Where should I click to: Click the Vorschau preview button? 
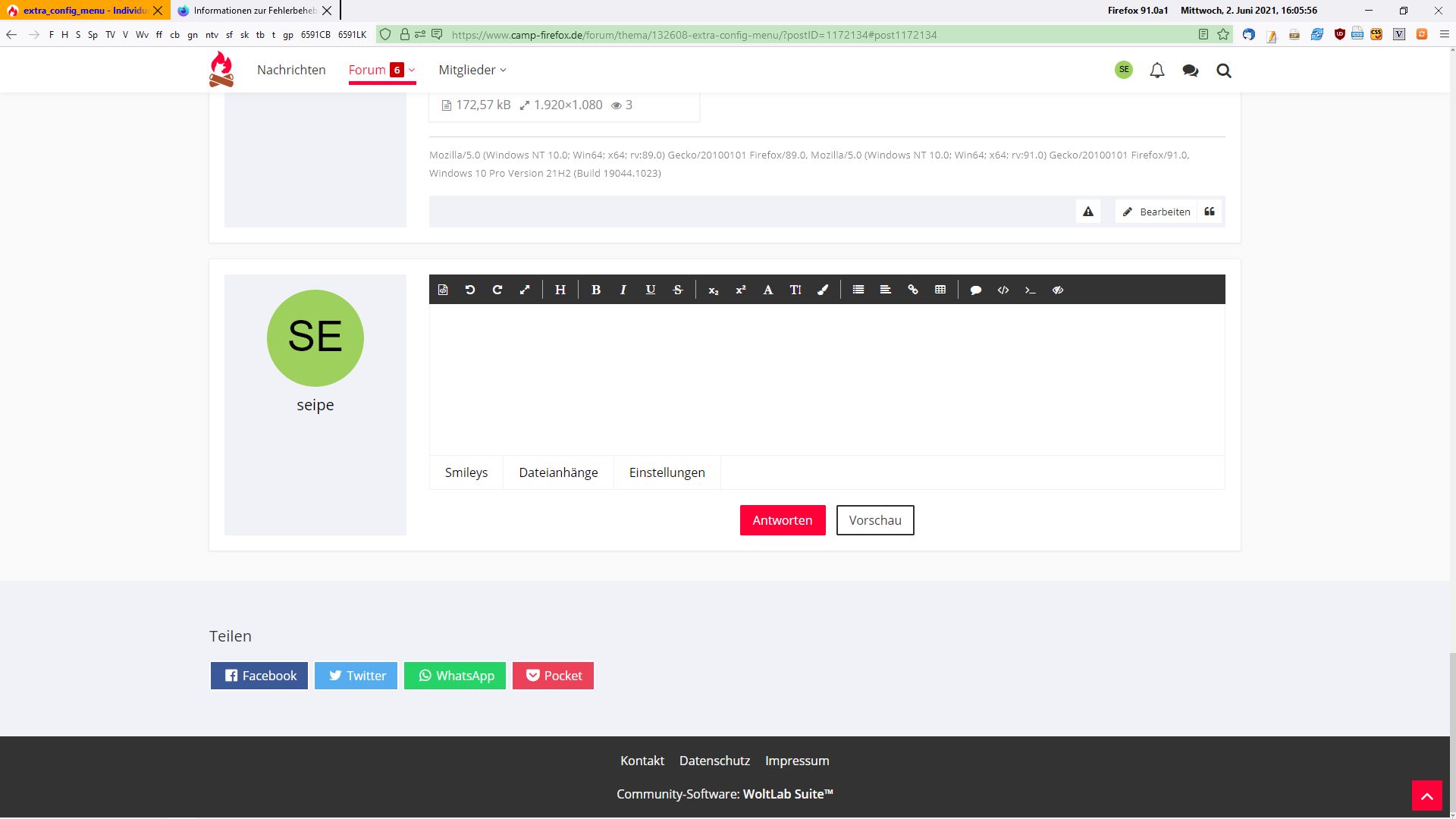click(875, 520)
